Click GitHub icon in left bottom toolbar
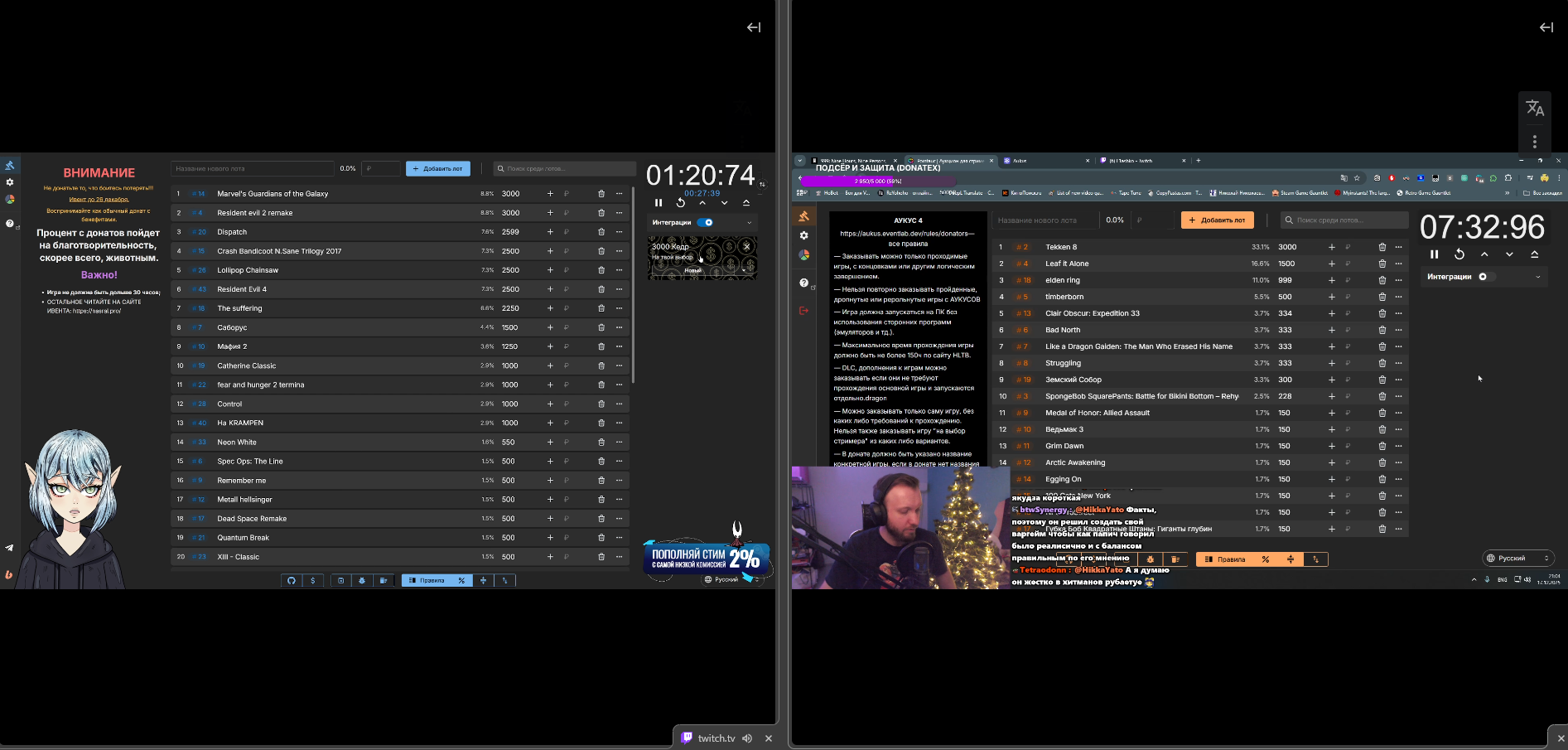This screenshot has width=1568, height=750. point(292,580)
